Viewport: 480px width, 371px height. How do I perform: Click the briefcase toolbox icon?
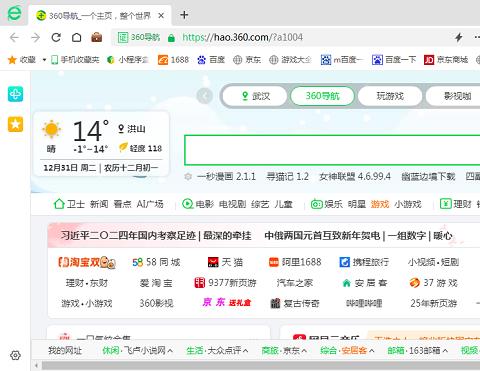pos(97,37)
